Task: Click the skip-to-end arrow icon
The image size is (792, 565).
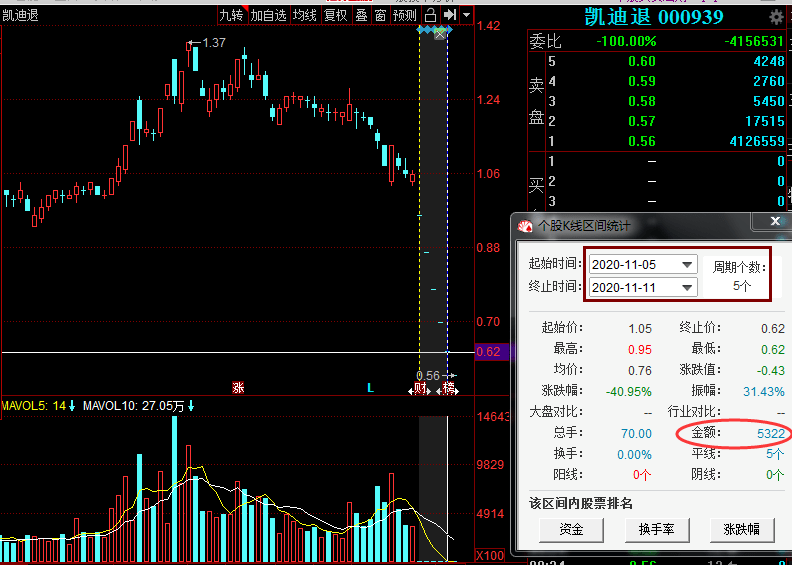Action: click(x=450, y=15)
